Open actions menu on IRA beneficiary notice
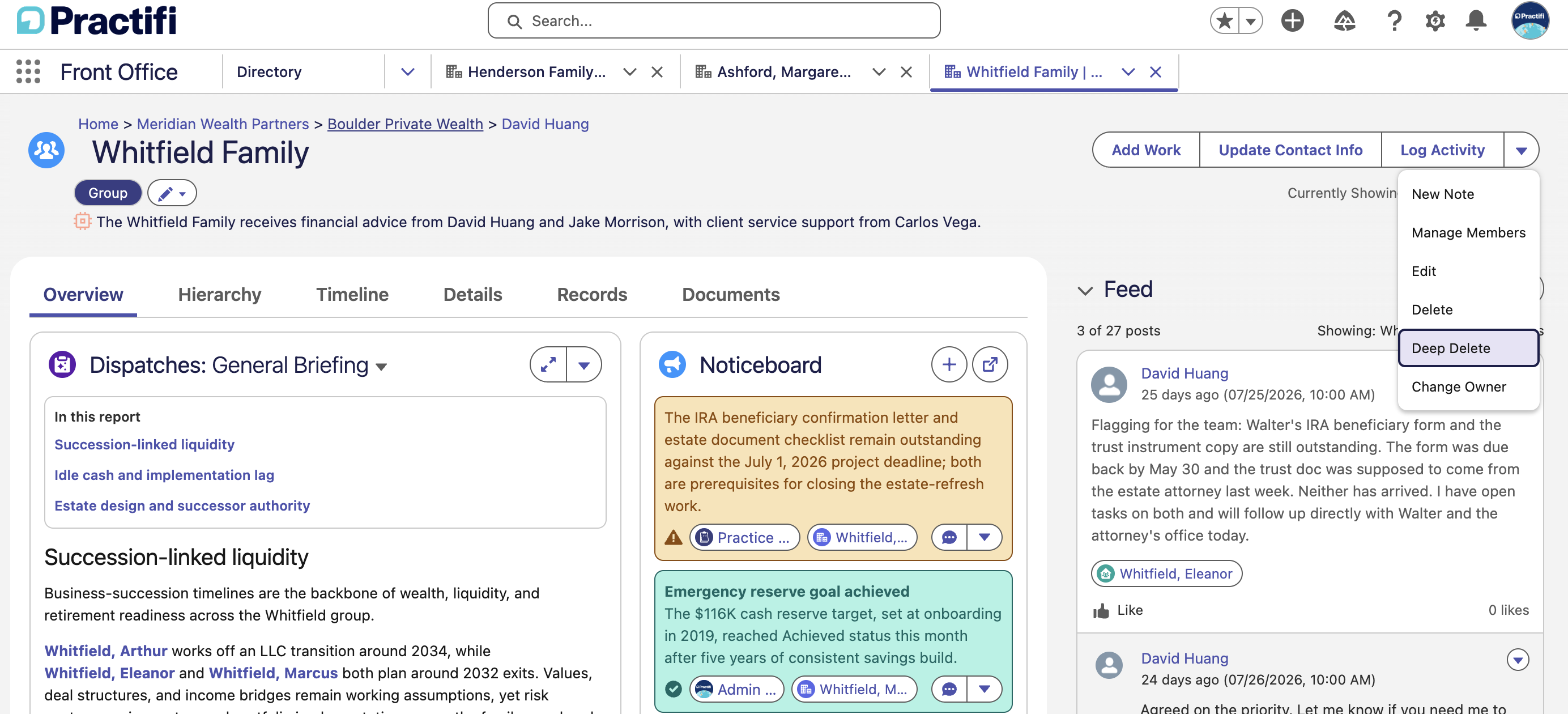The image size is (1568, 714). pyautogui.click(x=983, y=537)
